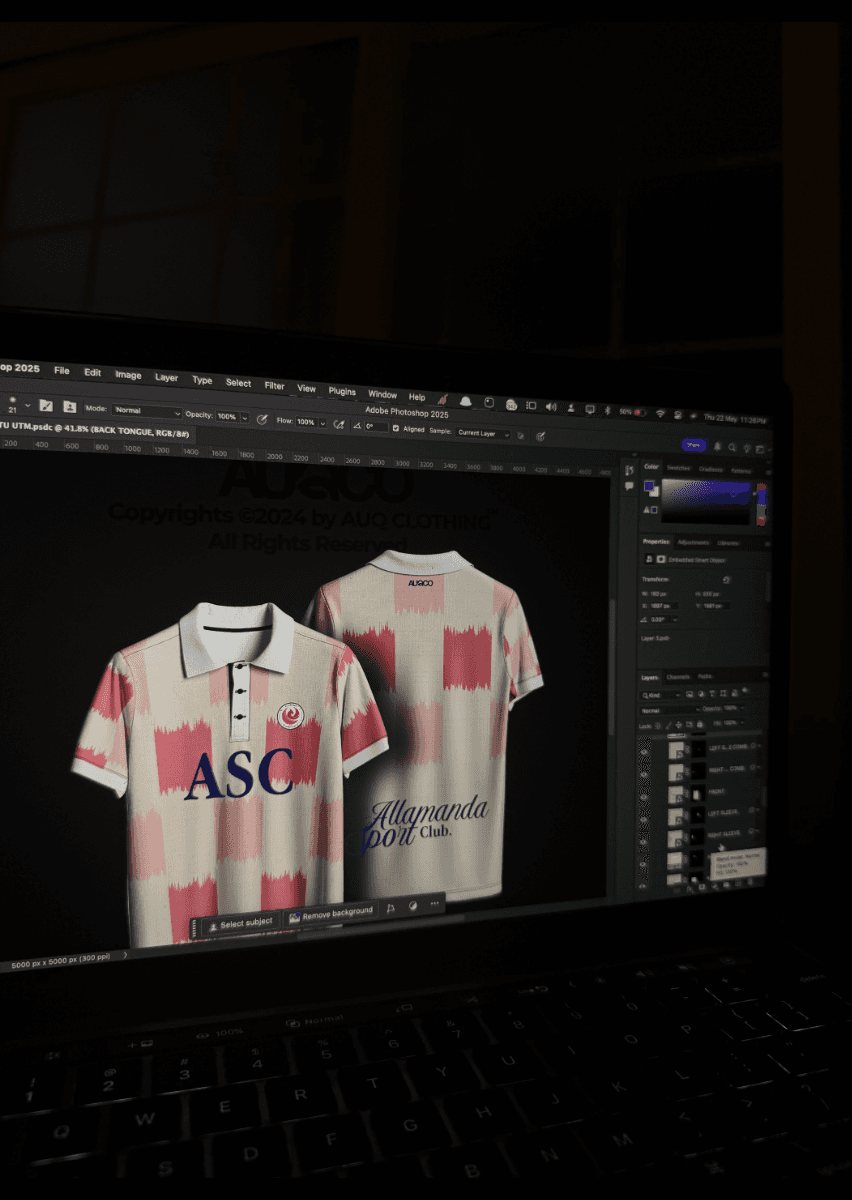This screenshot has width=852, height=1200.
Task: Open the brush settings panel icon
Action: pos(46,406)
